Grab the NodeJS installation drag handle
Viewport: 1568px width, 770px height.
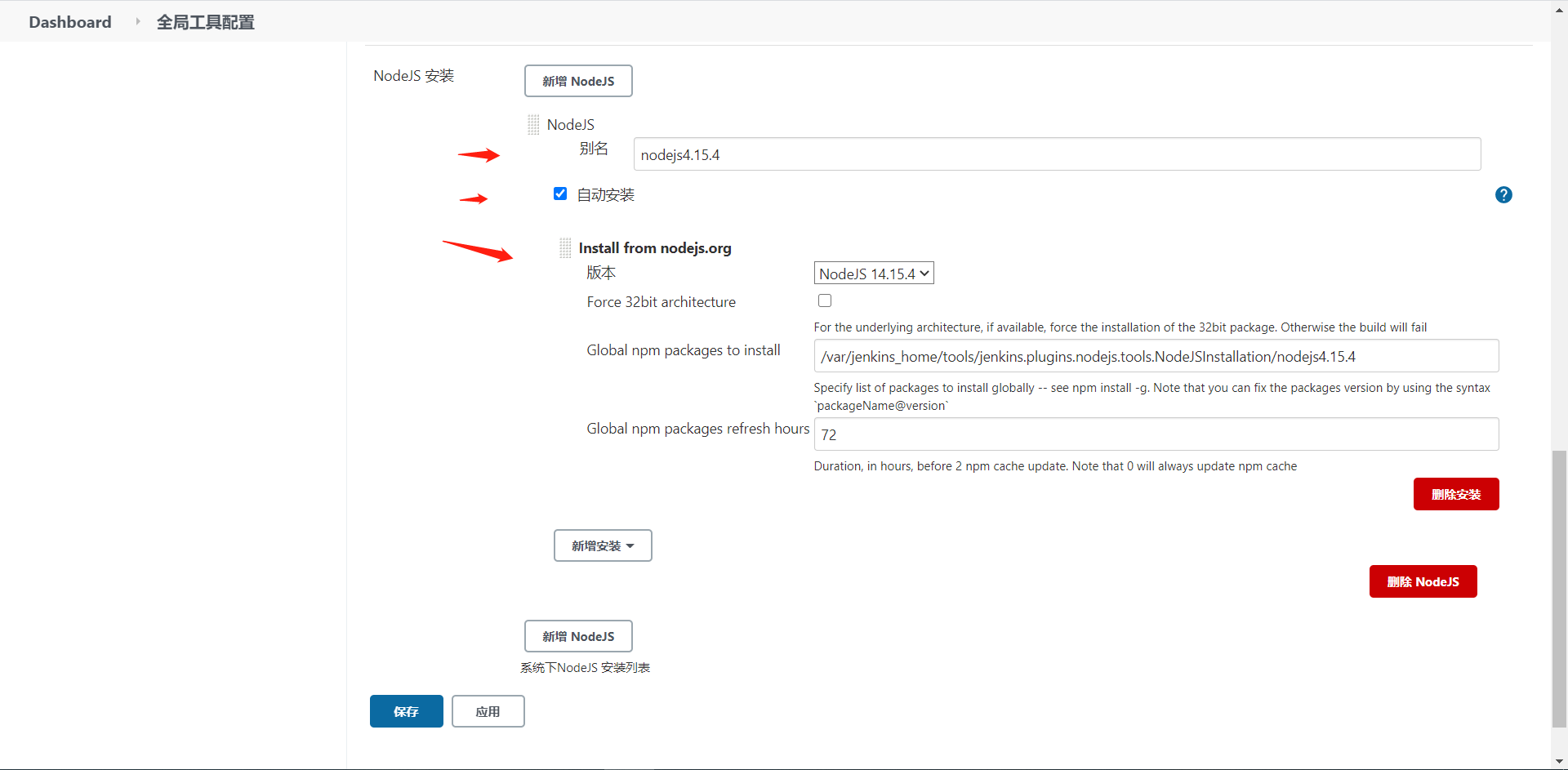533,124
